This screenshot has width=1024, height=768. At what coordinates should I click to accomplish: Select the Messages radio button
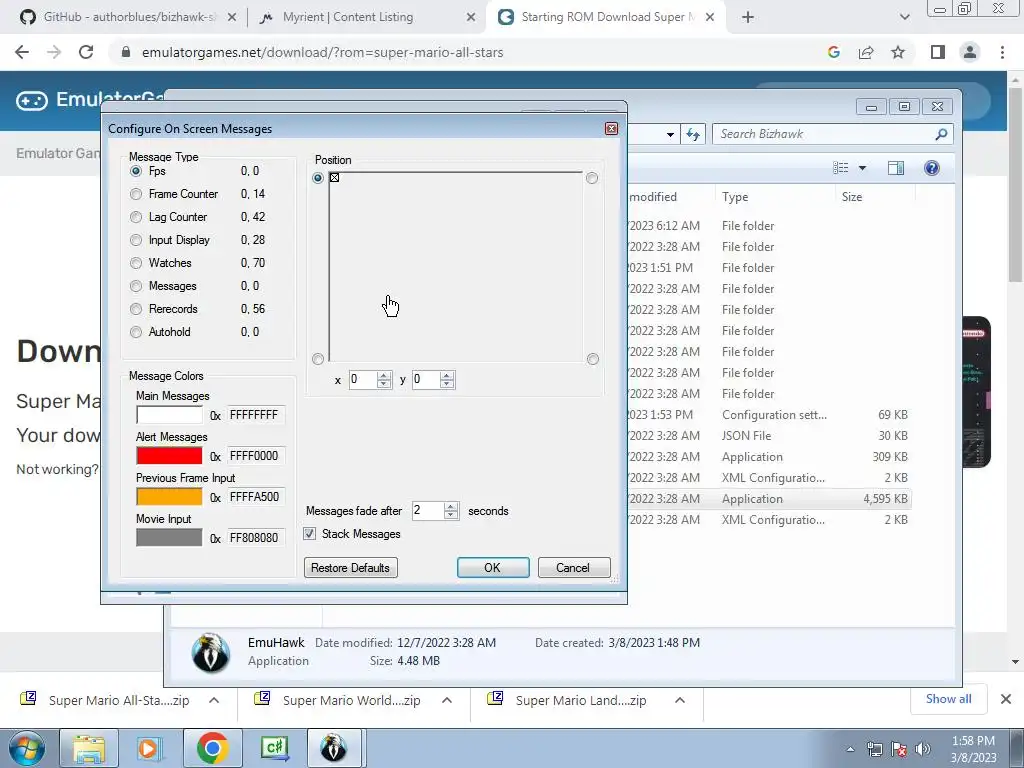pyautogui.click(x=136, y=286)
